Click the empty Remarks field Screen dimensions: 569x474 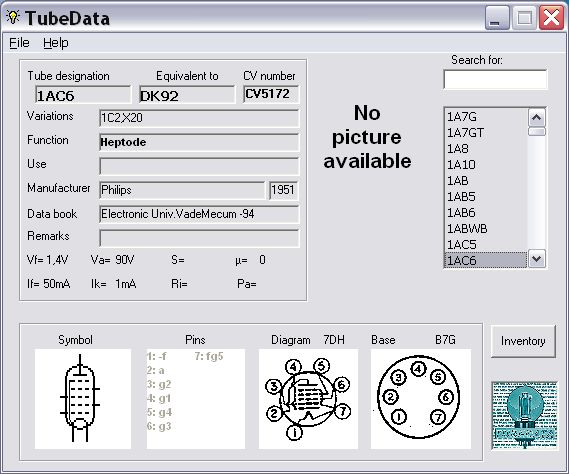[199, 238]
